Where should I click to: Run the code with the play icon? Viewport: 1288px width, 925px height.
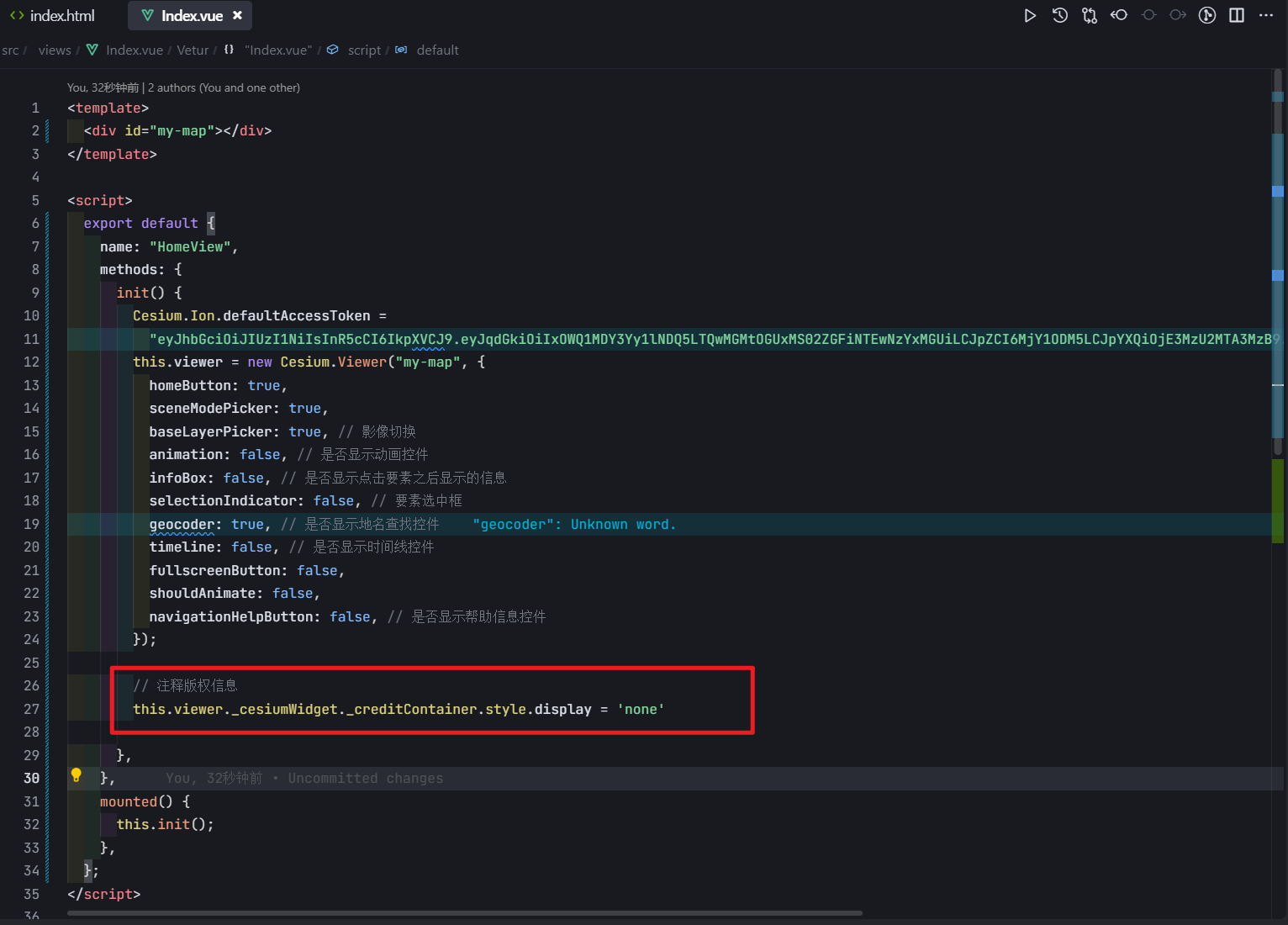(1030, 15)
